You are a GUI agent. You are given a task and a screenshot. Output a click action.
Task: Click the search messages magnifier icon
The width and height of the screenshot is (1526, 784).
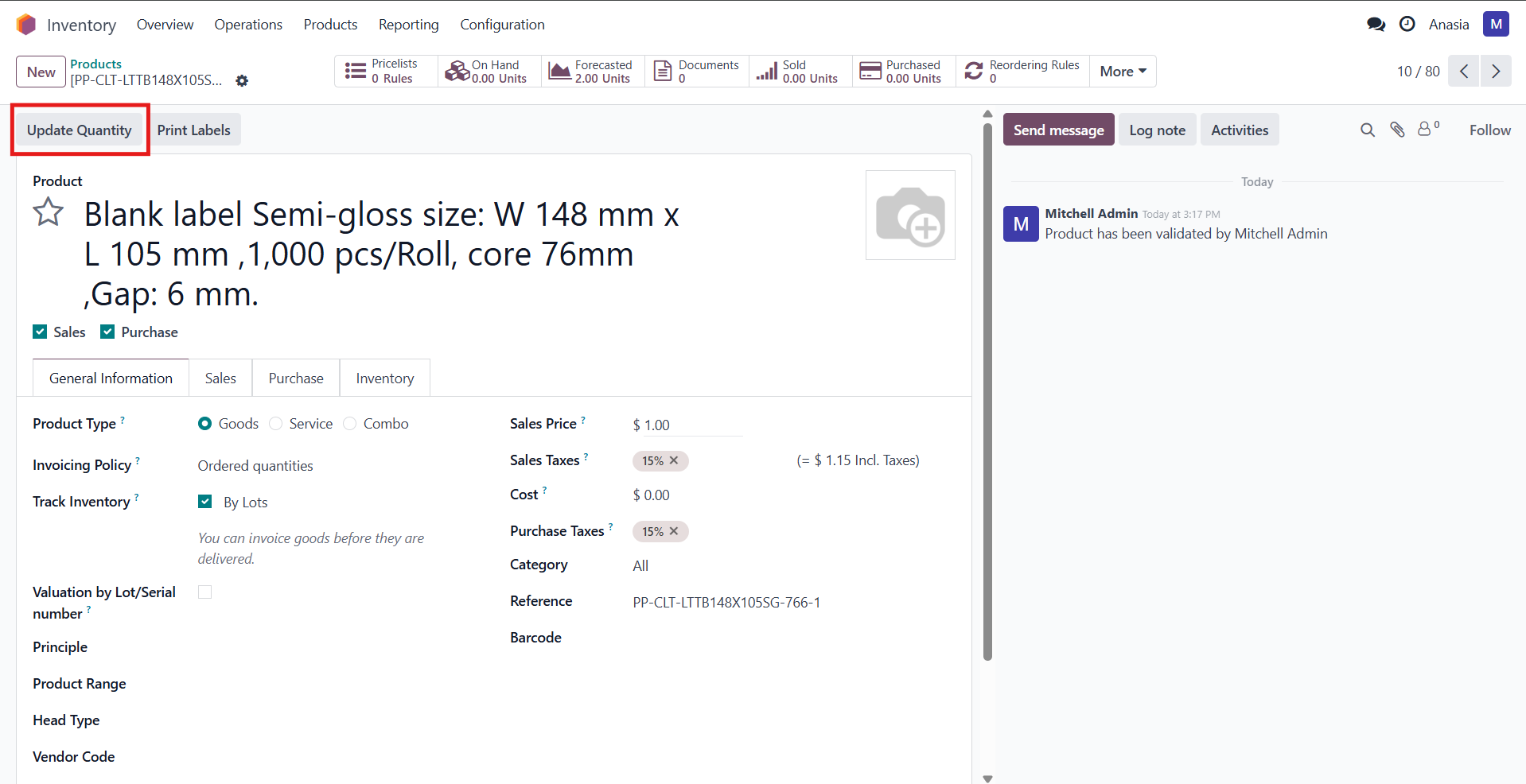[x=1367, y=130]
